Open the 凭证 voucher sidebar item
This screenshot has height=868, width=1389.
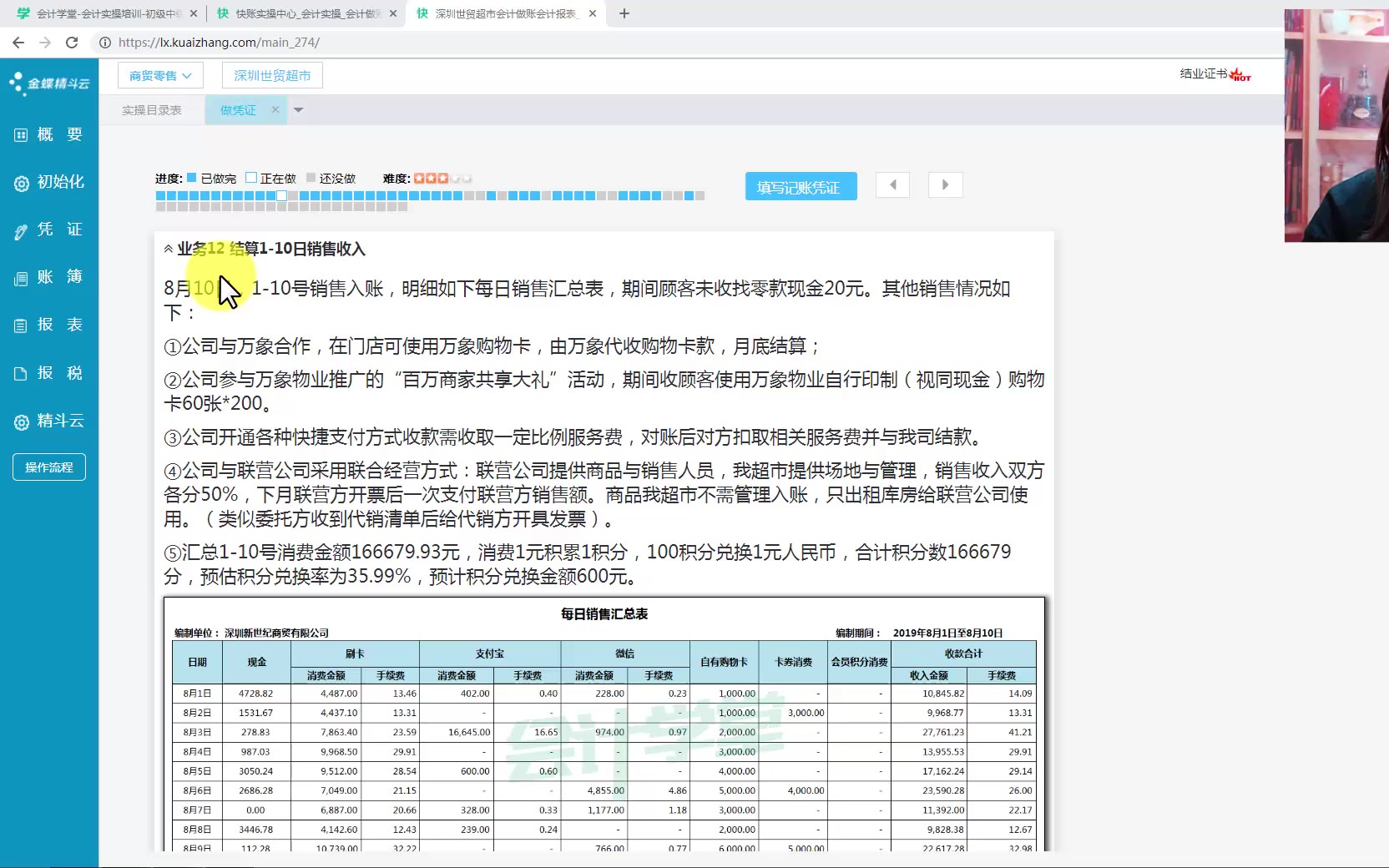48,230
